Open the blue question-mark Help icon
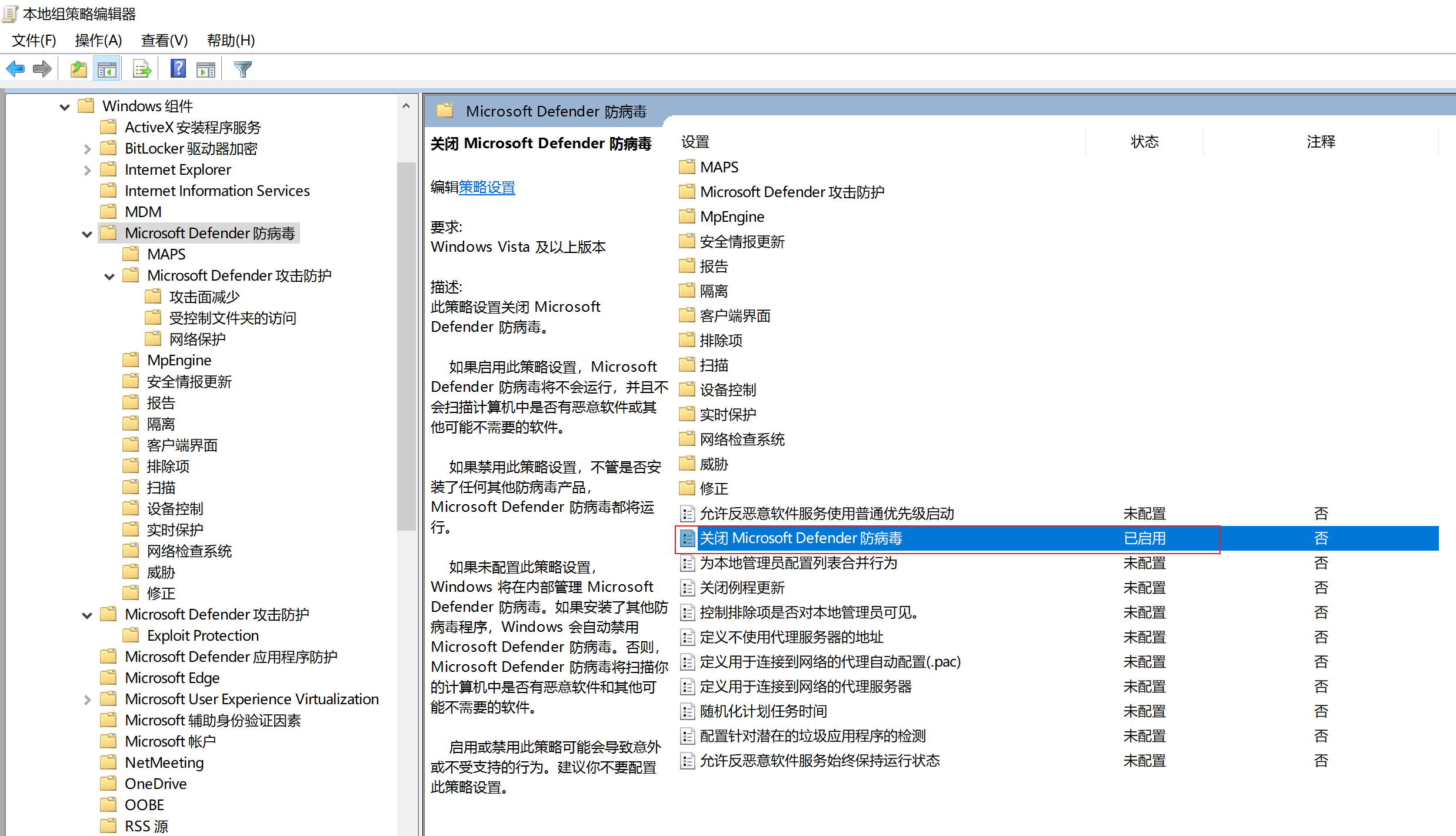This screenshot has height=836, width=1456. pyautogui.click(x=178, y=69)
